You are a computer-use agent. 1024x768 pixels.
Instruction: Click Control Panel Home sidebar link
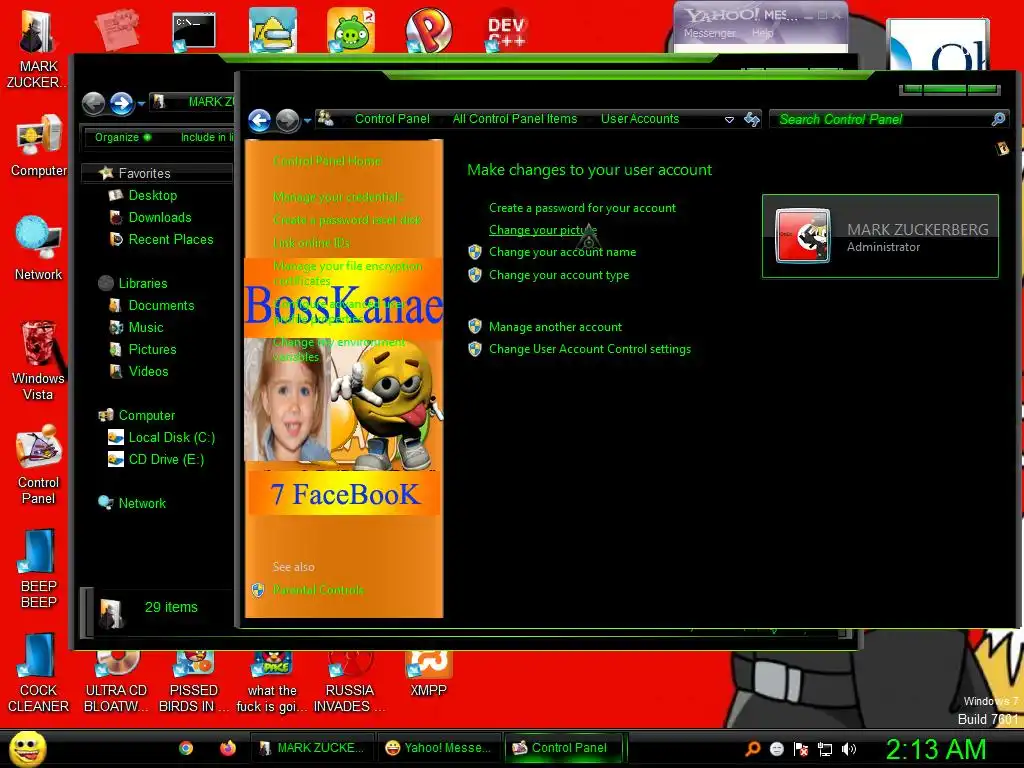point(327,161)
